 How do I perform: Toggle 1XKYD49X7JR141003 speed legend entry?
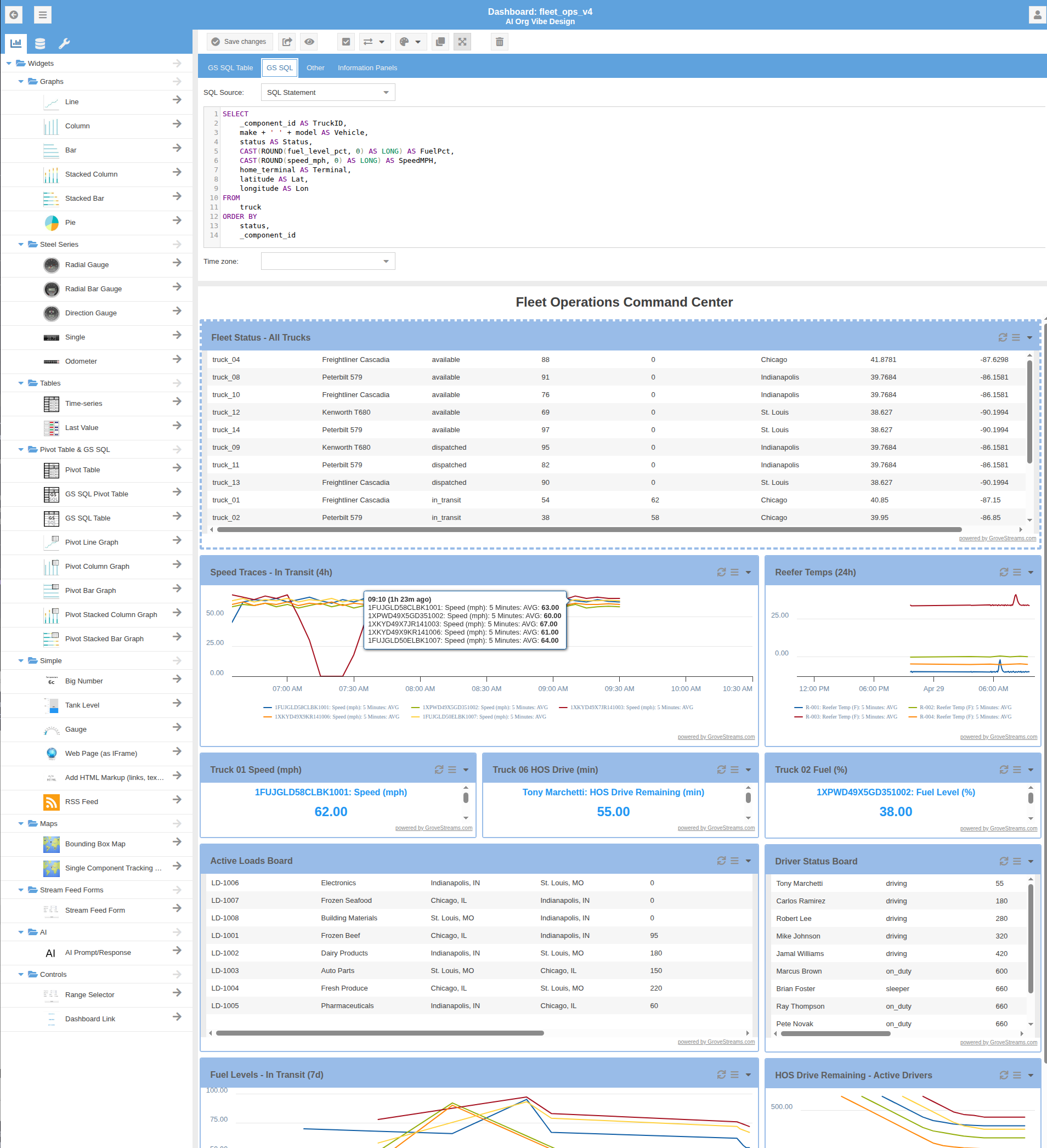click(x=626, y=707)
